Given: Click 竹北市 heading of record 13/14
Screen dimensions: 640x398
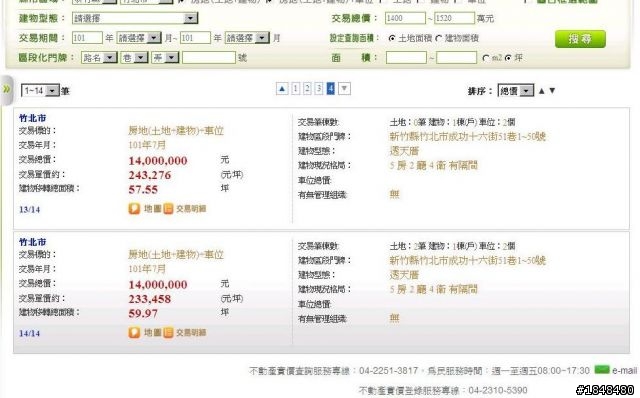Looking at the screenshot, I should coord(33,118).
